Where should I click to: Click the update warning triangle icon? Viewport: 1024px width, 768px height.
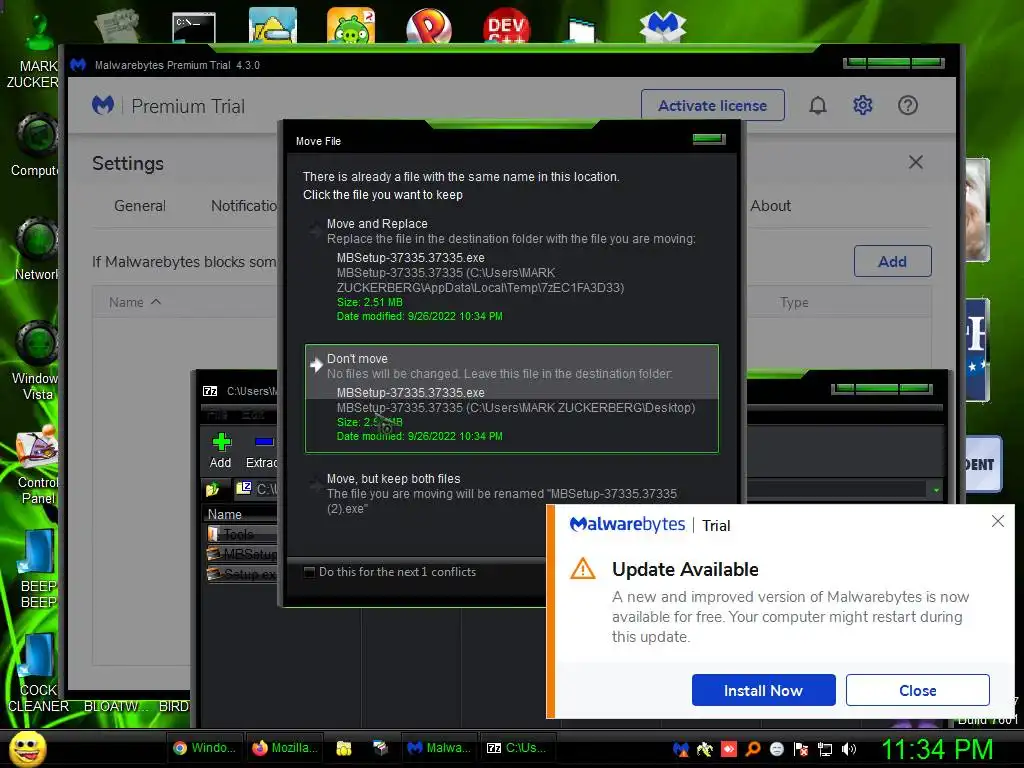click(x=583, y=569)
